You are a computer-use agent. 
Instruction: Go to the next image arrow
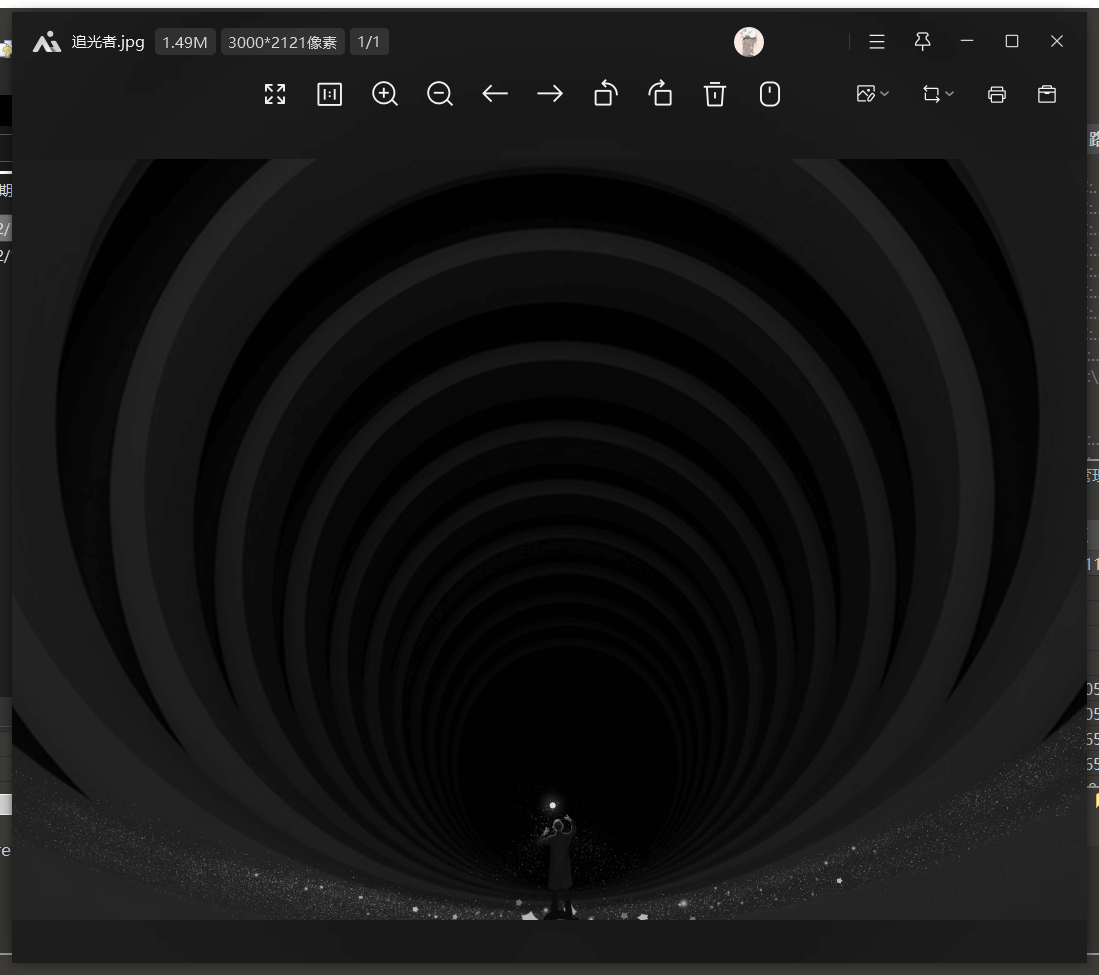pos(550,94)
